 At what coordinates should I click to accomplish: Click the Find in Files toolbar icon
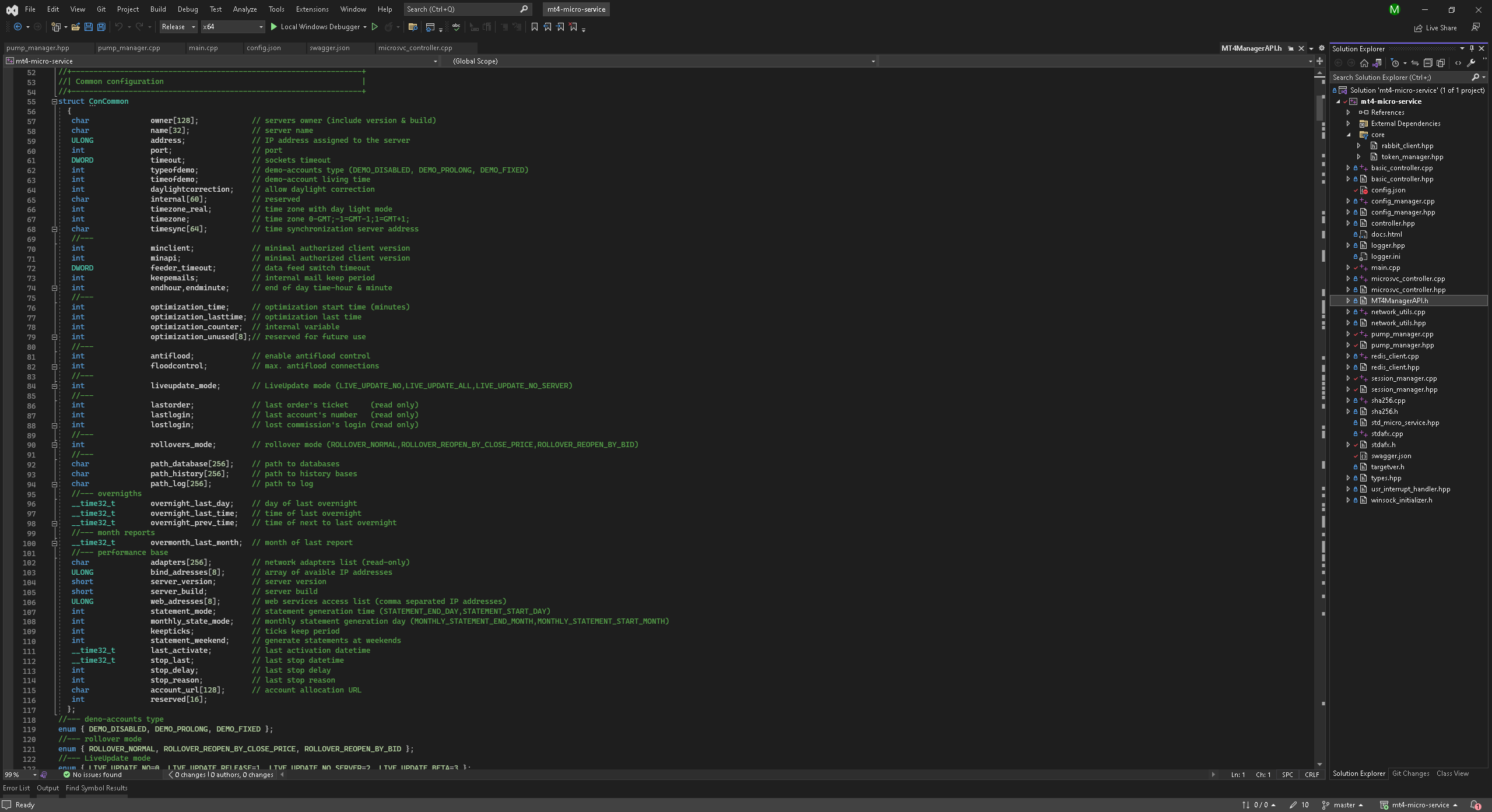coord(413,27)
